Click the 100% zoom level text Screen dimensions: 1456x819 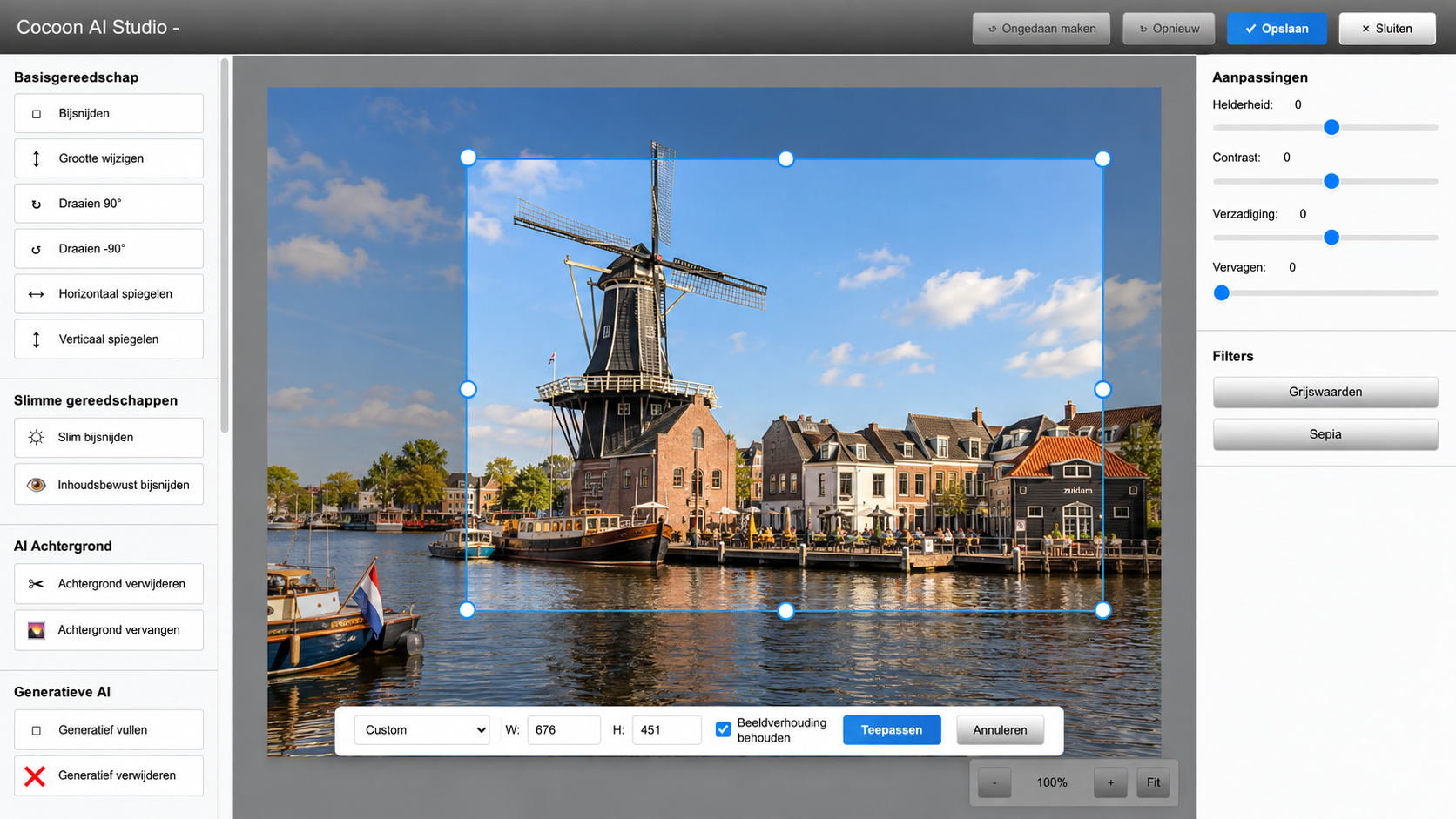tap(1052, 782)
